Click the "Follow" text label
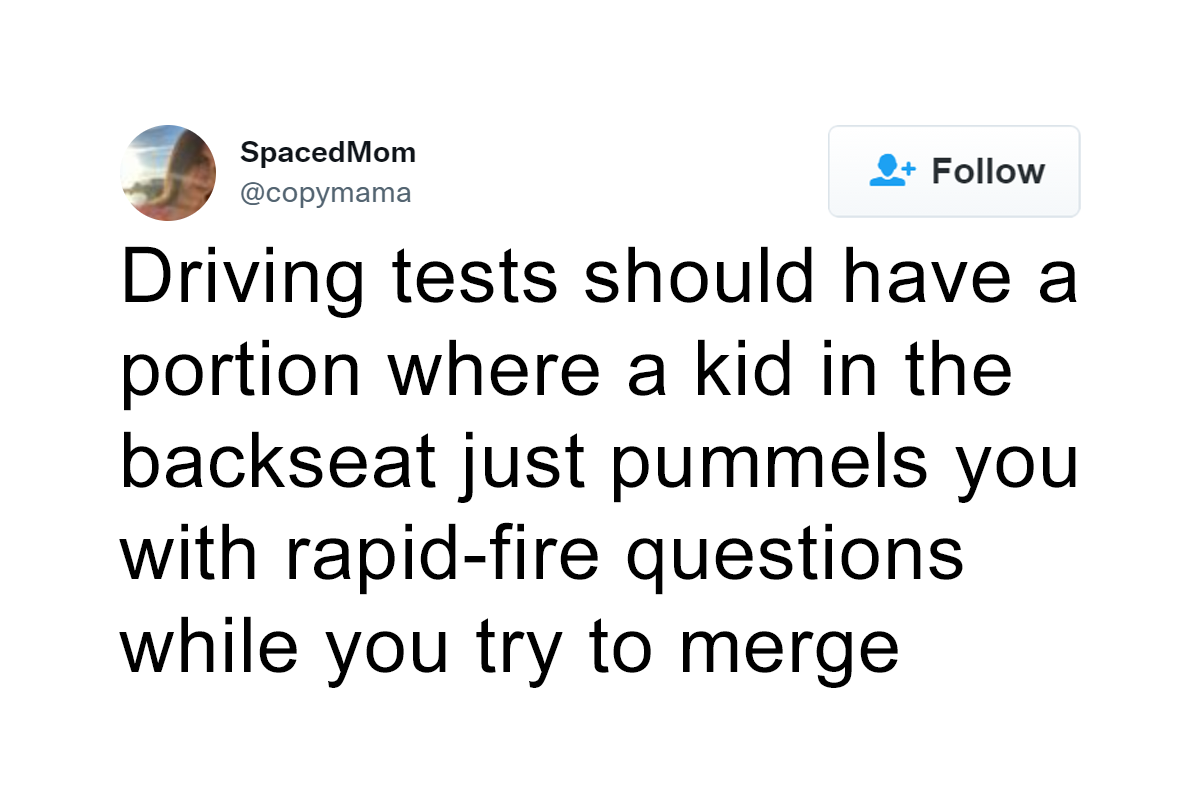 tap(988, 171)
